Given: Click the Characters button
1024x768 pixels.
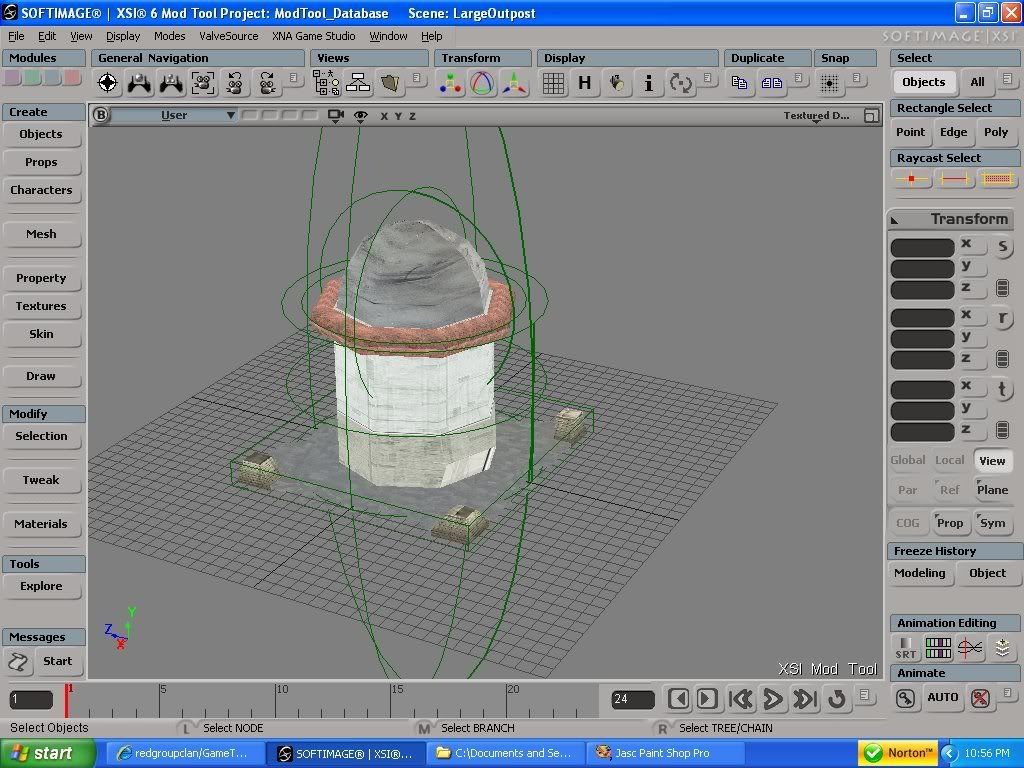Looking at the screenshot, I should click(41, 190).
